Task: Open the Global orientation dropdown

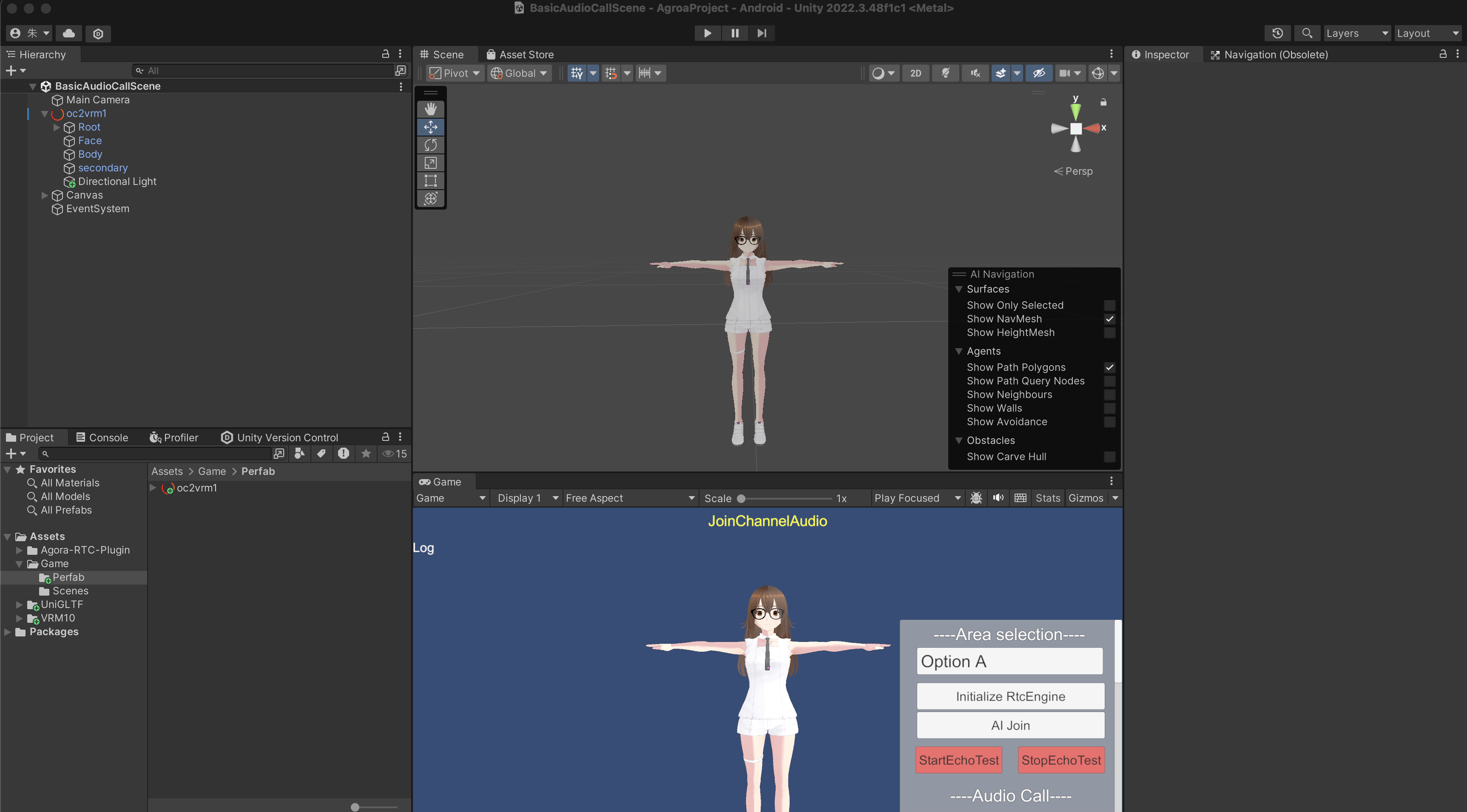Action: (x=519, y=73)
